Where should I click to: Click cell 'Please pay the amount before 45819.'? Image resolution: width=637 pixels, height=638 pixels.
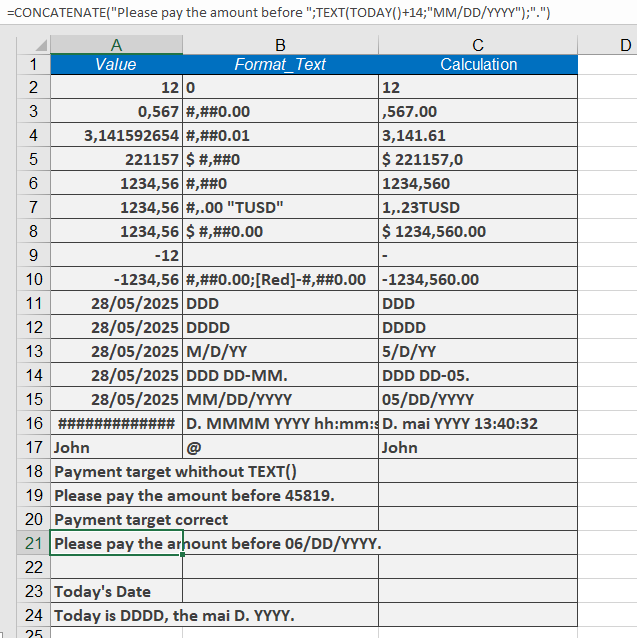tap(214, 495)
